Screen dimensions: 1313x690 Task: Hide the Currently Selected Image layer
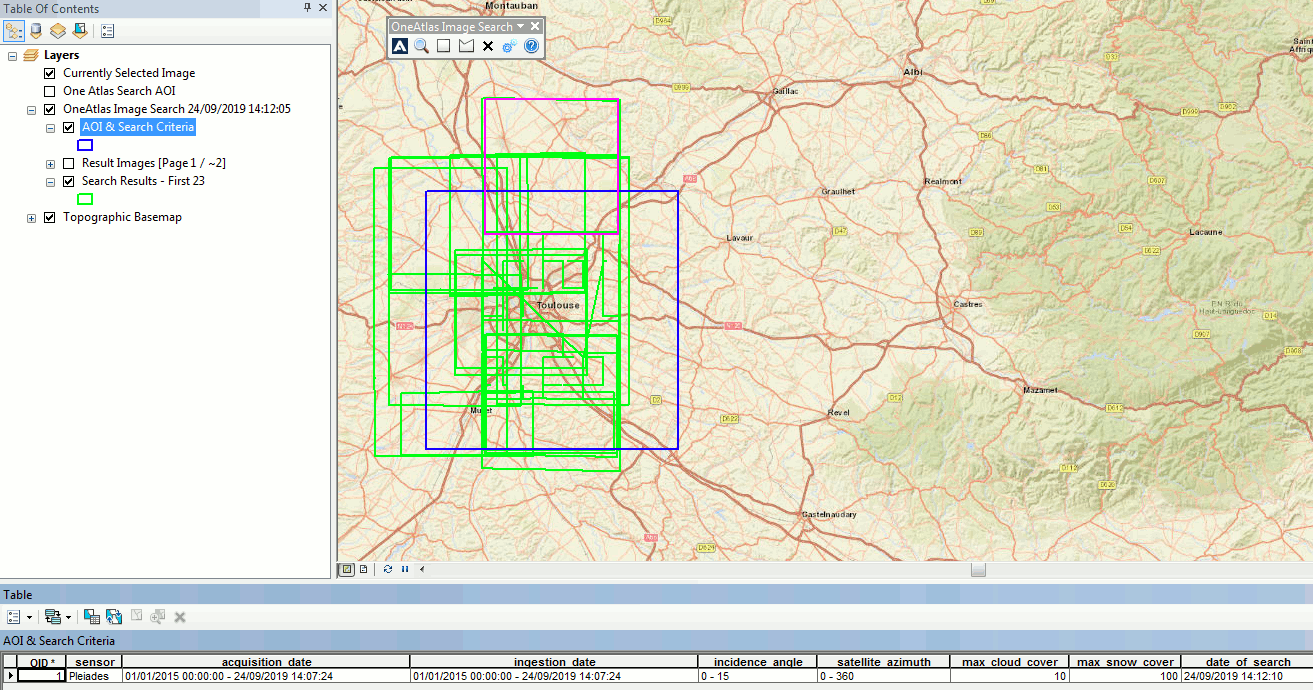tap(49, 72)
